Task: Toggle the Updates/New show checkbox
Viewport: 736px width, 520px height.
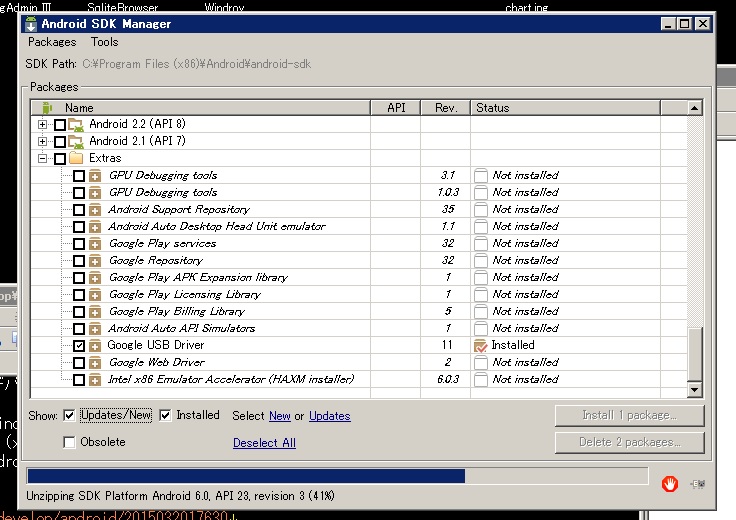Action: (x=69, y=415)
